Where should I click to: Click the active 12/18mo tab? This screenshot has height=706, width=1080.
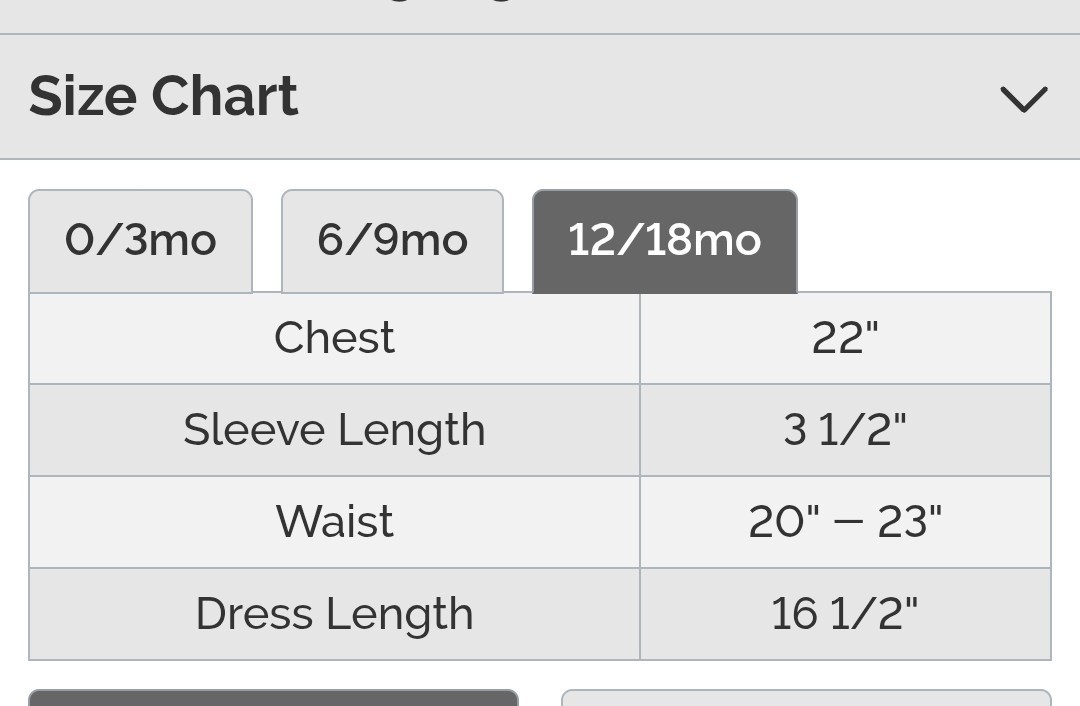click(664, 241)
